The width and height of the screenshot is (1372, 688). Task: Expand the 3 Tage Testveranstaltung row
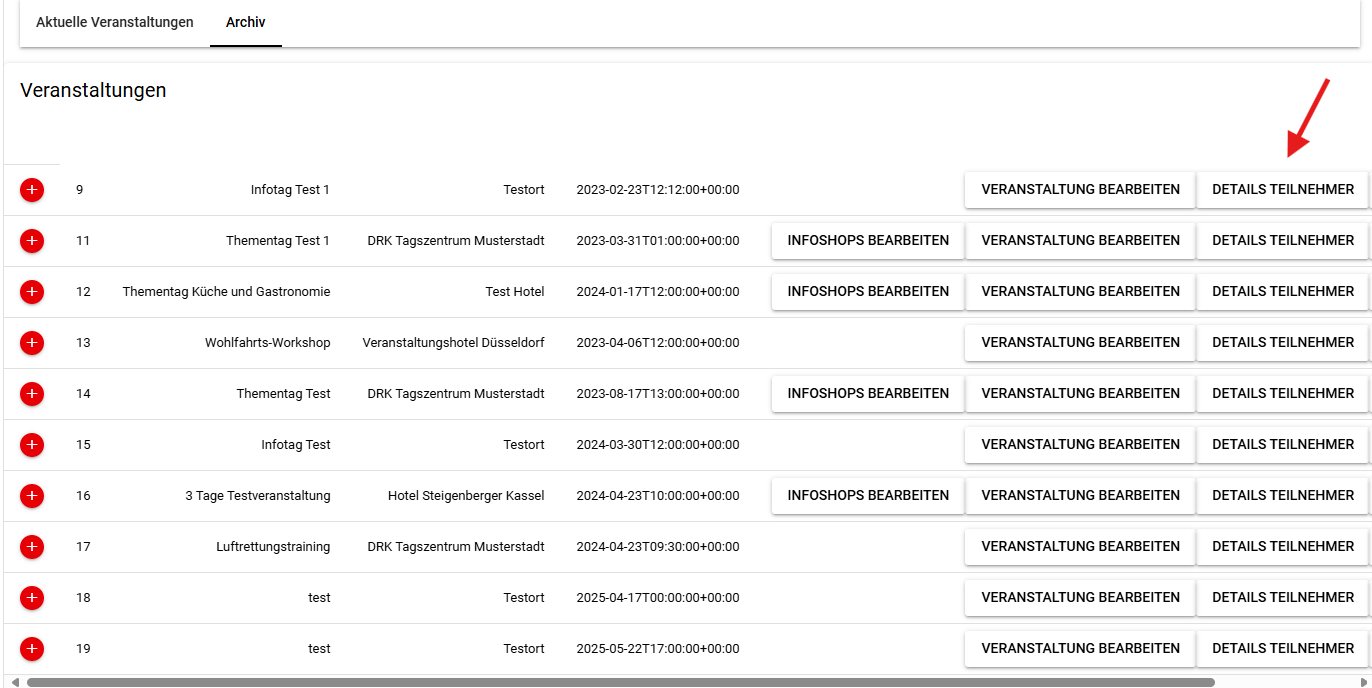(32, 496)
